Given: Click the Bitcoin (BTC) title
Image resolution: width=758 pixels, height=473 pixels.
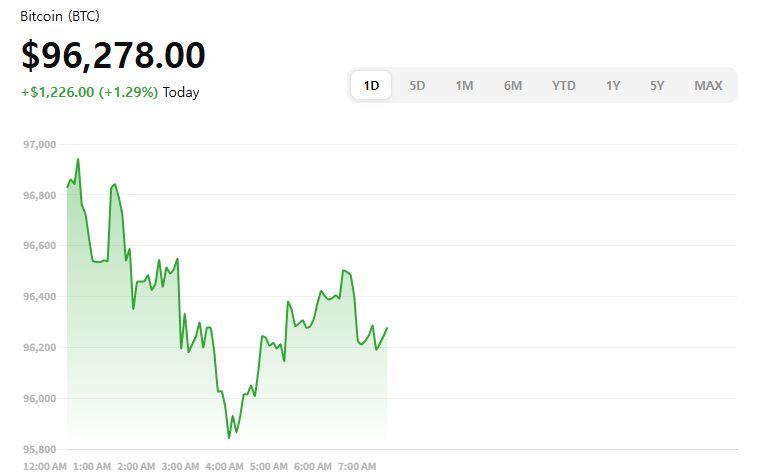Looking at the screenshot, I should pyautogui.click(x=60, y=17).
